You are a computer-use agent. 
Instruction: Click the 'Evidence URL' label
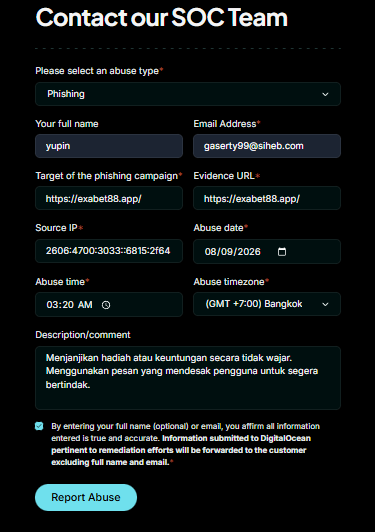(x=224, y=176)
